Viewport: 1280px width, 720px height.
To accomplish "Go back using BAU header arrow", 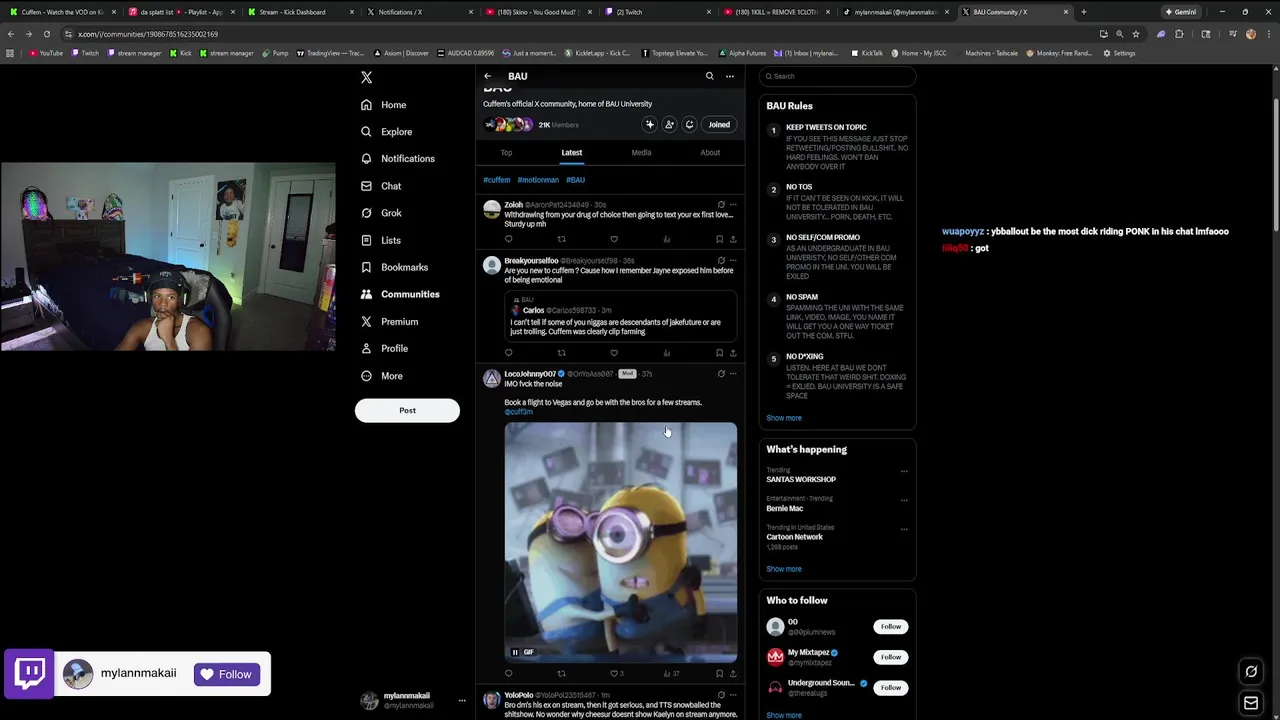I will pos(488,76).
